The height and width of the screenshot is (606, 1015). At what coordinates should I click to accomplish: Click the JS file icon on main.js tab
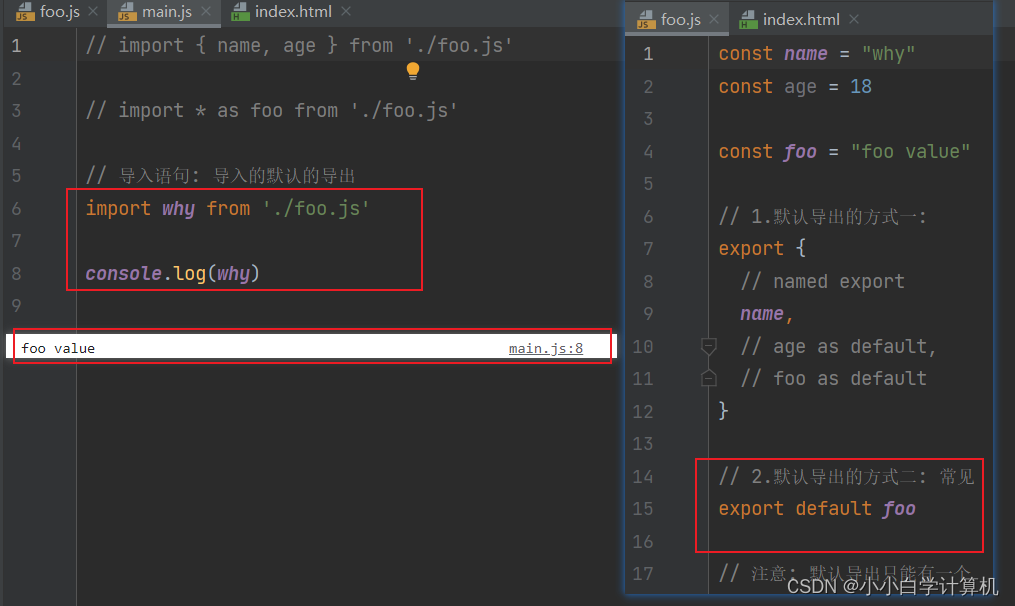point(127,12)
